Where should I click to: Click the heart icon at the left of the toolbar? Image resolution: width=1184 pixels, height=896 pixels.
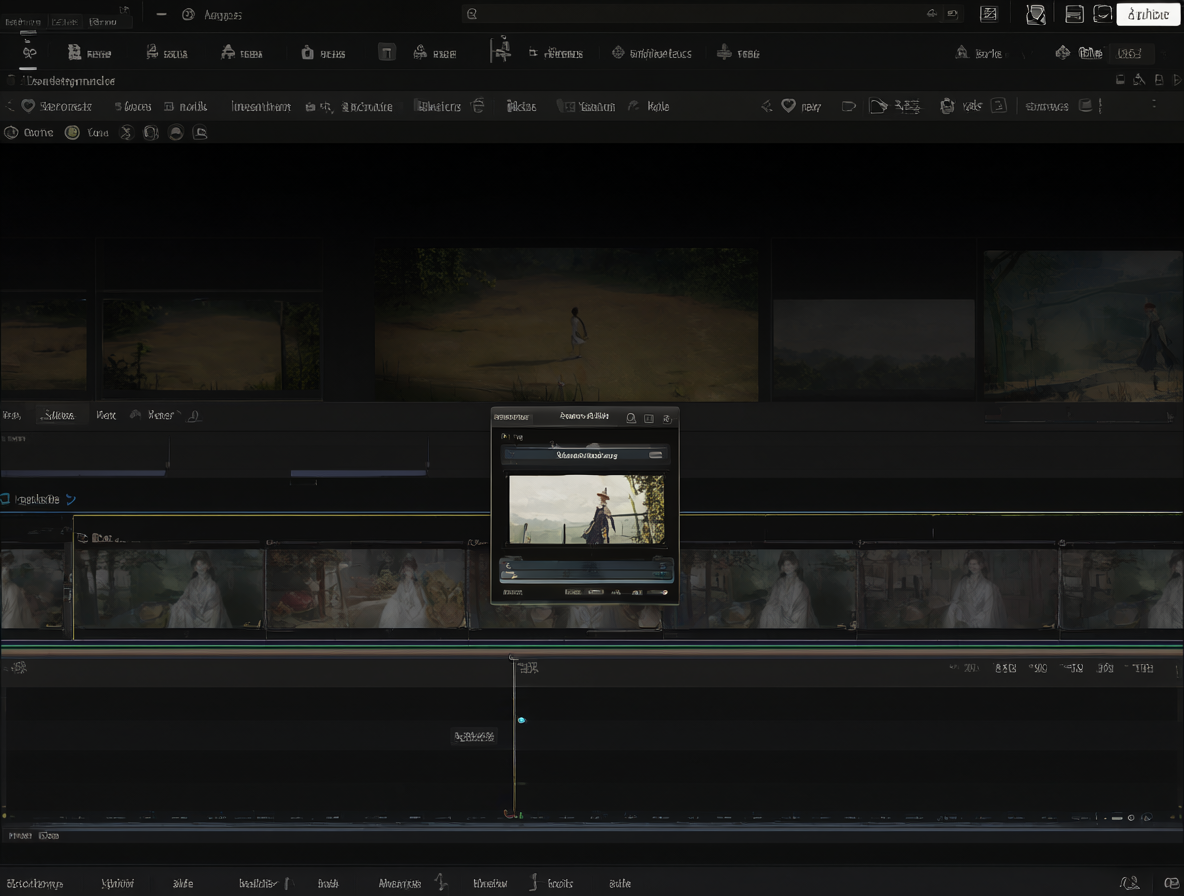tap(28, 106)
